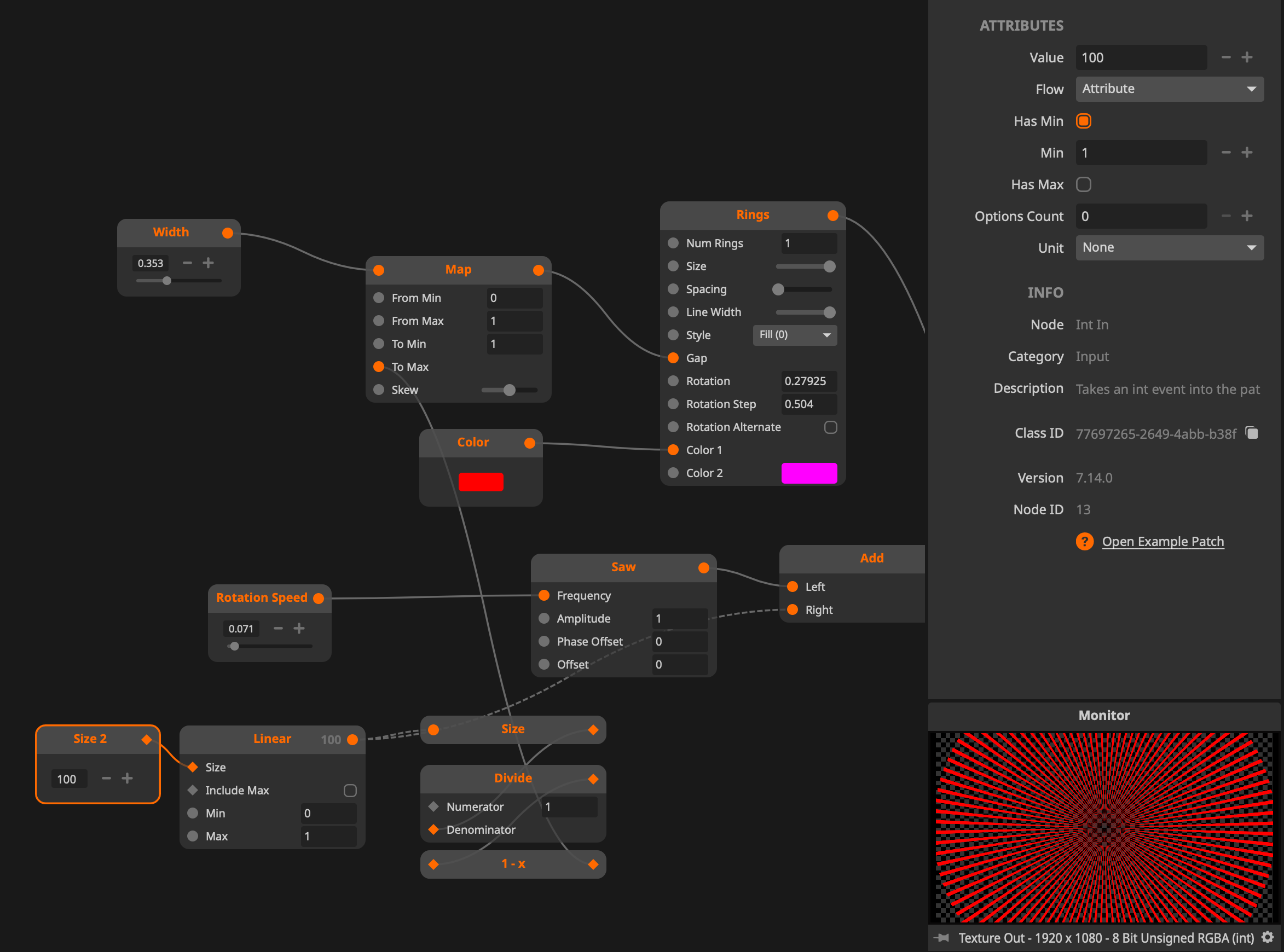Click the red swatch in Color node
Screen dimensions: 1284x952
(x=481, y=482)
